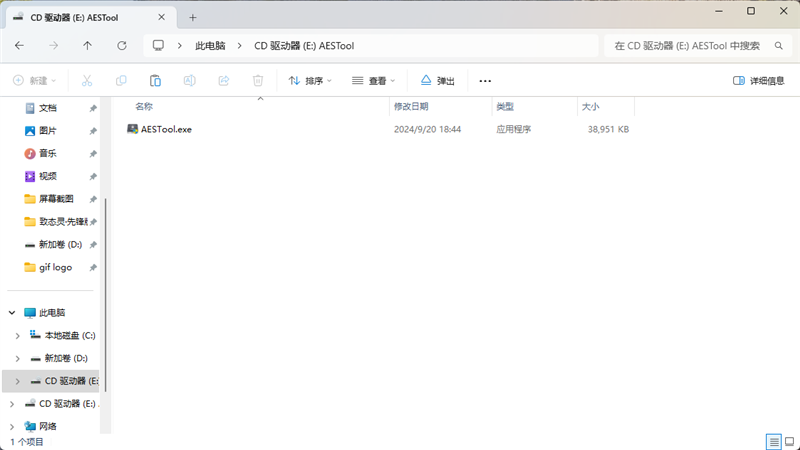Click the Paste clipboard icon
The height and width of the screenshot is (450, 800).
coord(155,81)
